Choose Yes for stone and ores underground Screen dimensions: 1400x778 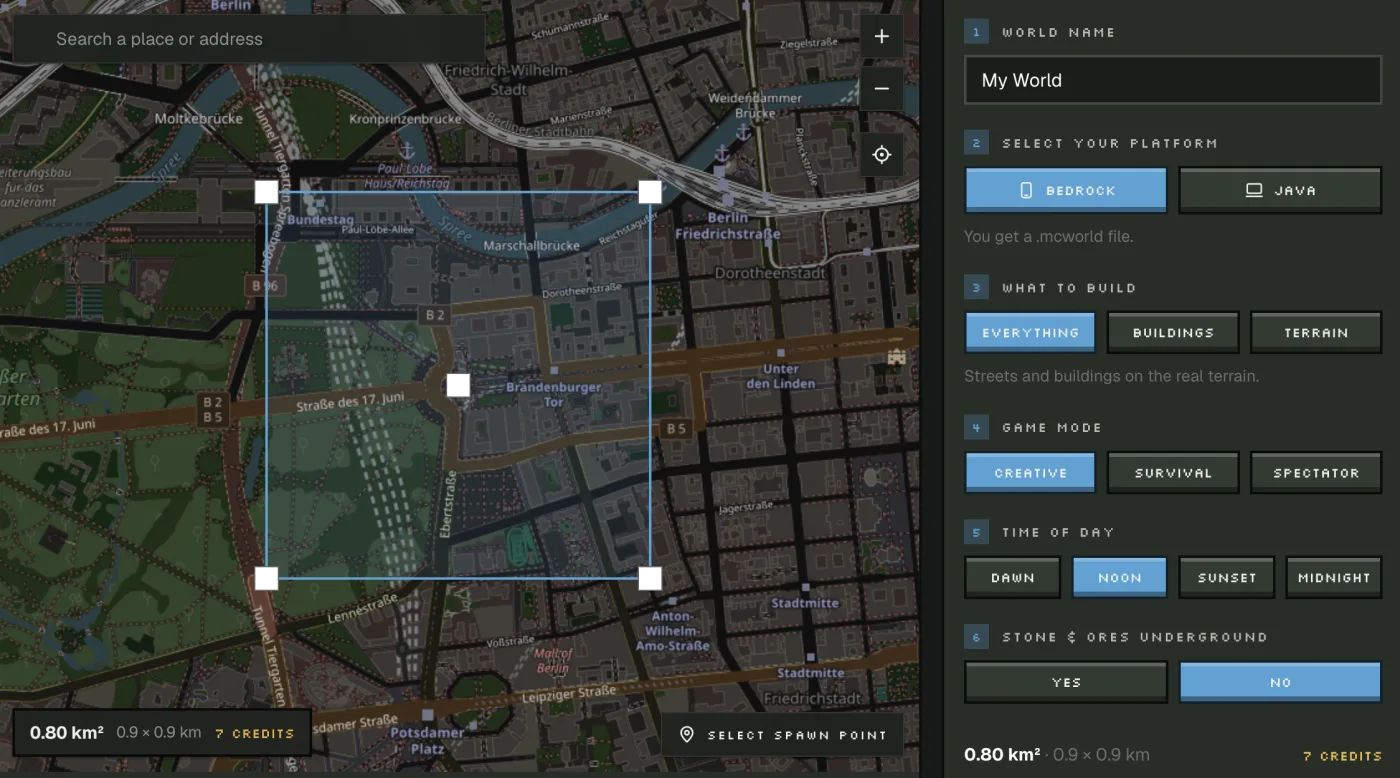[1066, 682]
